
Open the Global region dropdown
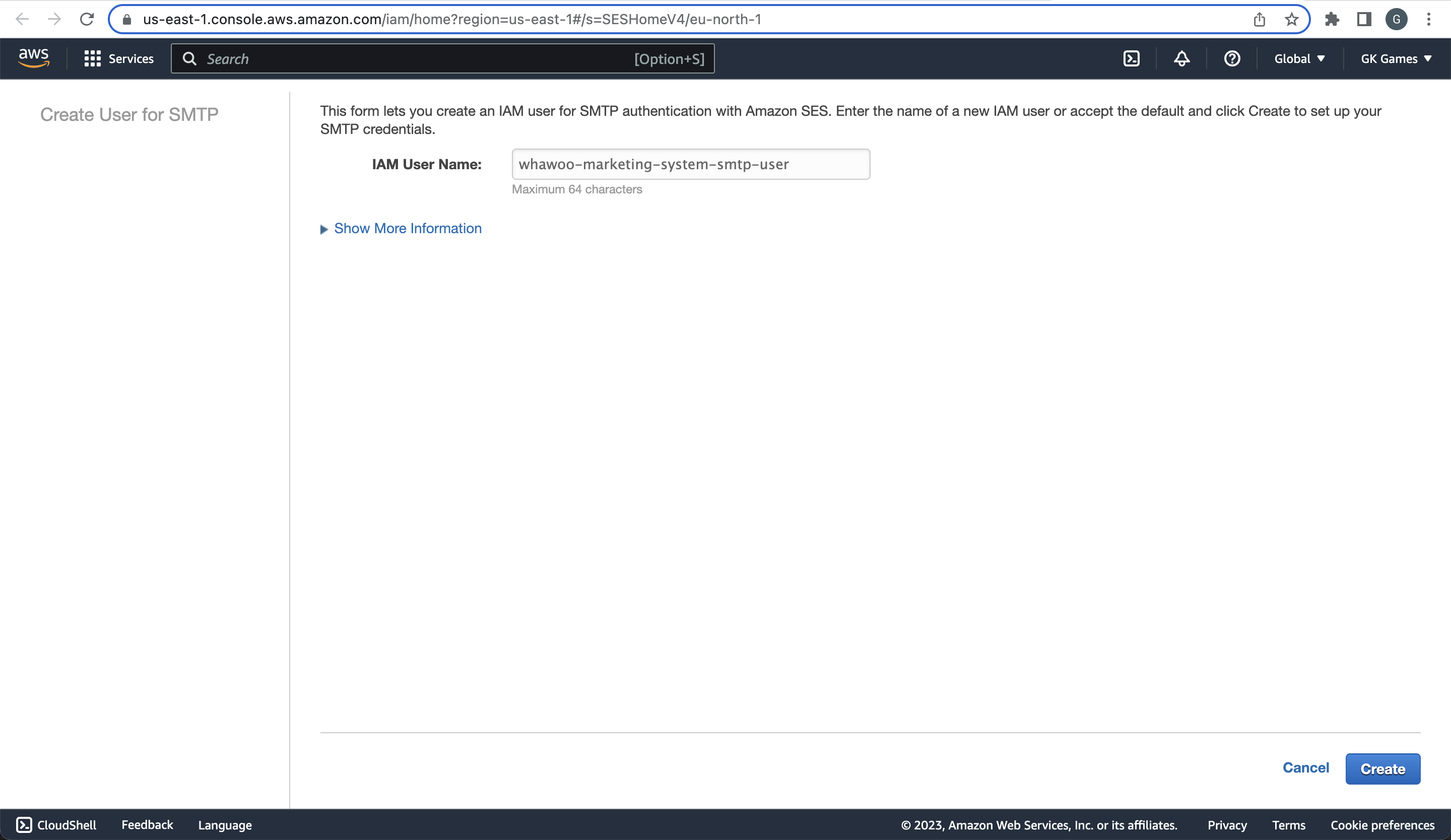point(1298,58)
